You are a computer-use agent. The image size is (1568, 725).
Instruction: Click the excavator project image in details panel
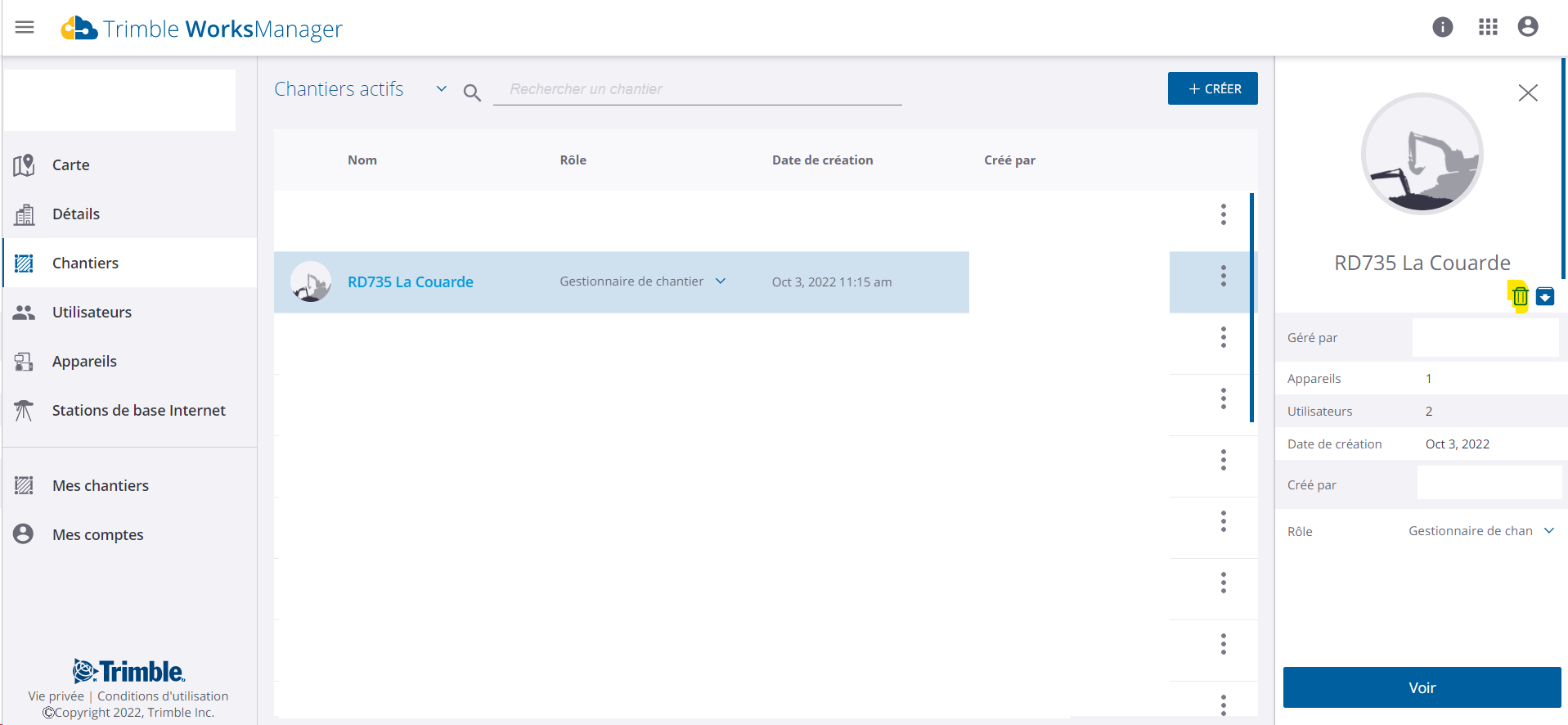(x=1422, y=154)
